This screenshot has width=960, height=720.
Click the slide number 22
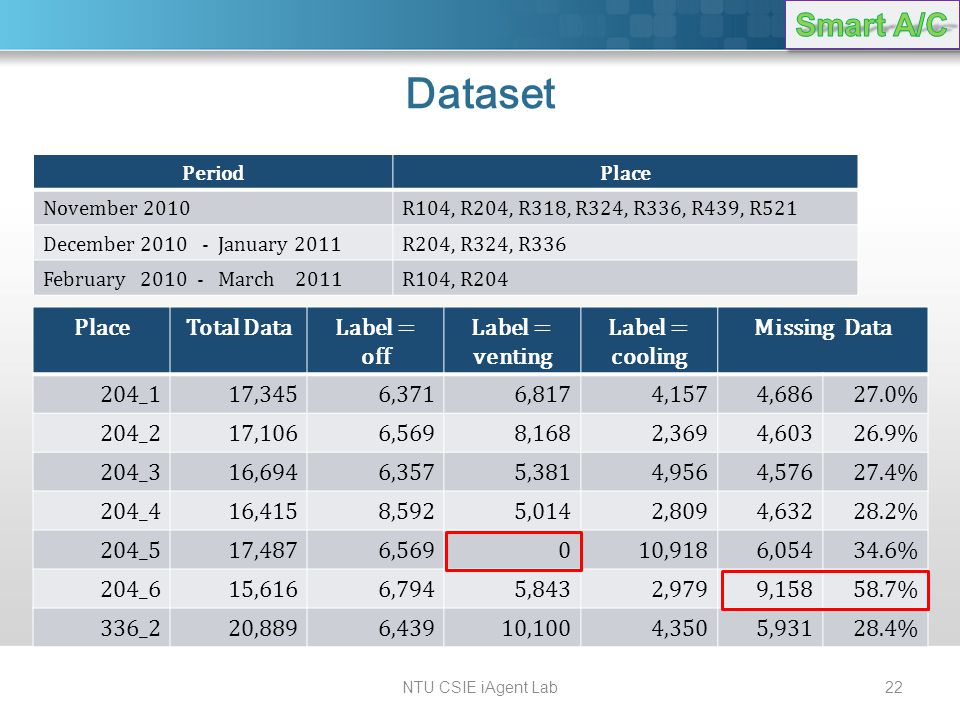(x=894, y=688)
